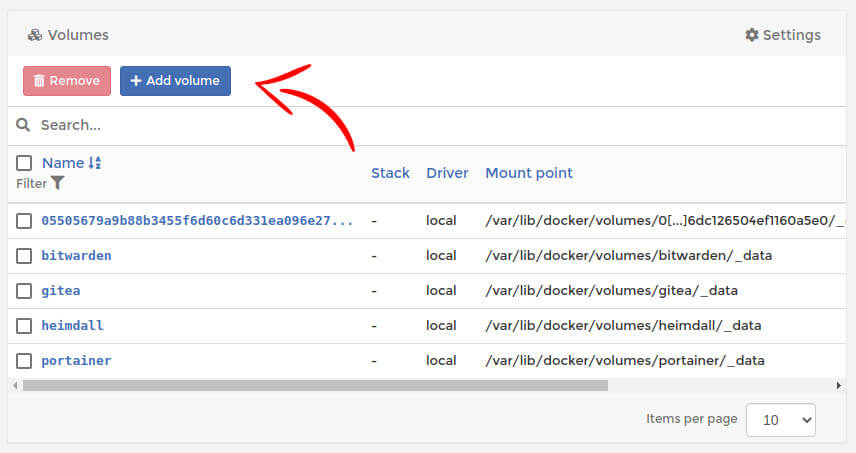Image resolution: width=856 pixels, height=453 pixels.
Task: Tick the heimdall volume checkbox
Action: 24,326
